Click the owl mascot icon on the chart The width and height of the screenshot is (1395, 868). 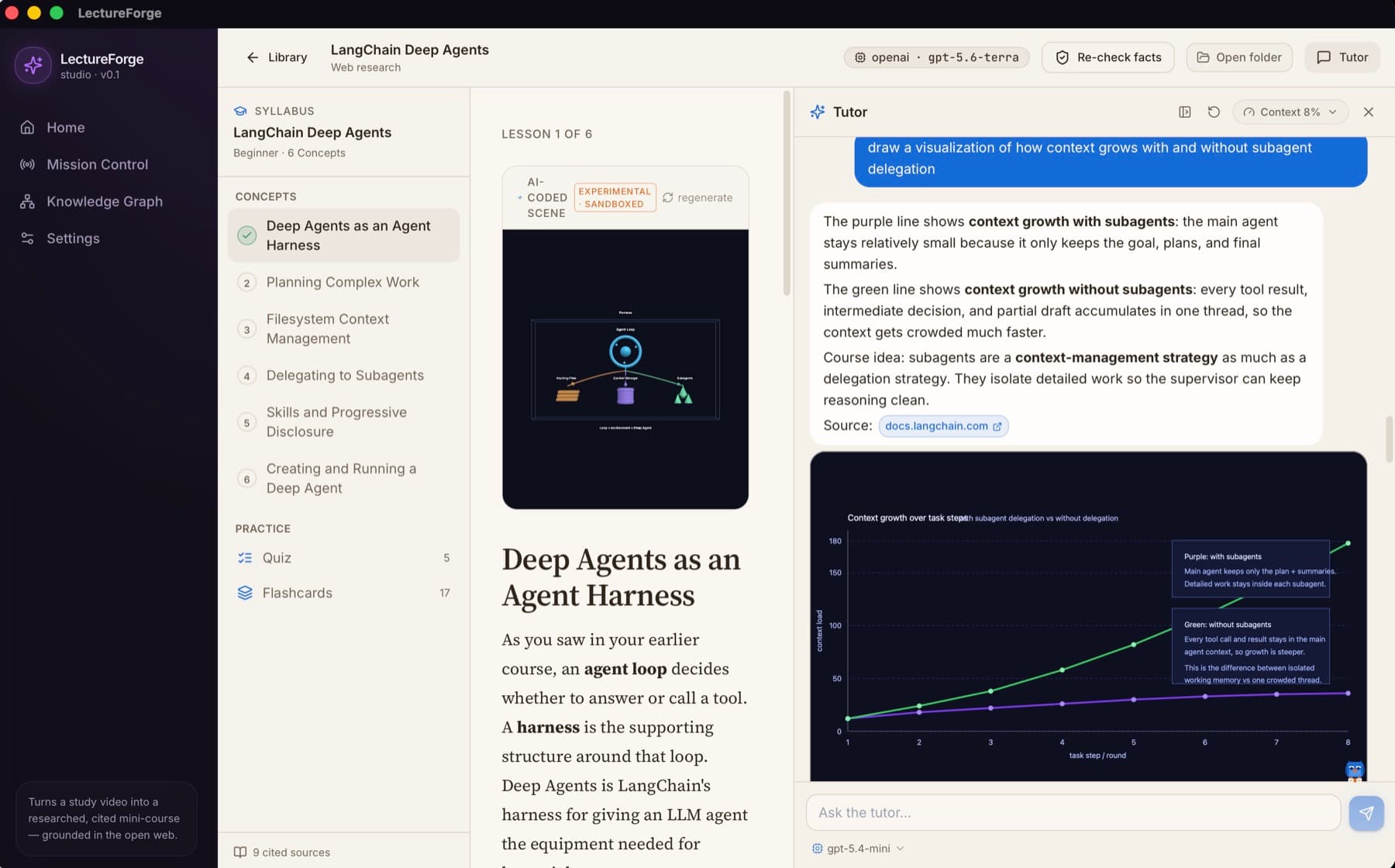tap(1355, 770)
